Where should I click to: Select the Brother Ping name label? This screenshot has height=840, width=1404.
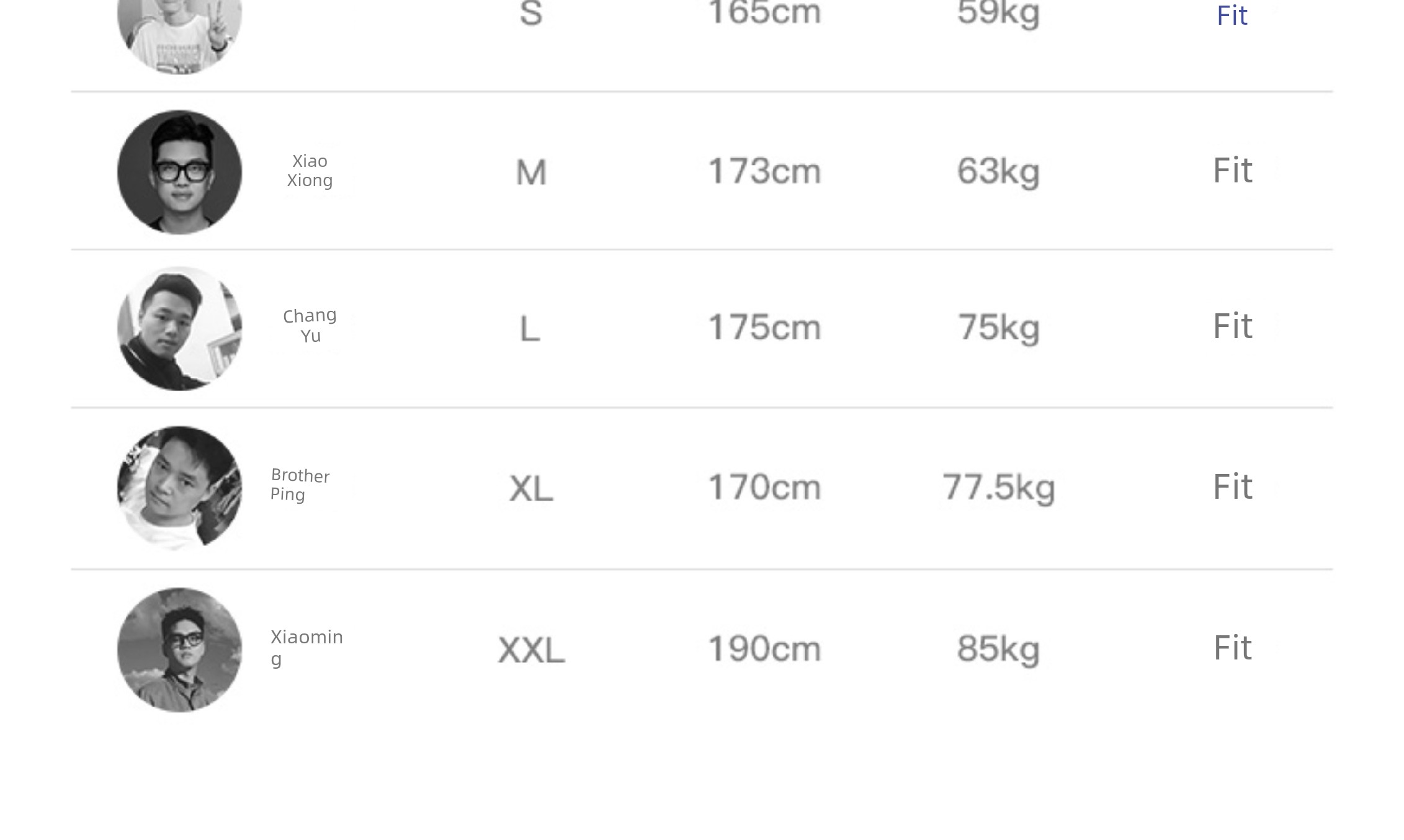(x=300, y=485)
